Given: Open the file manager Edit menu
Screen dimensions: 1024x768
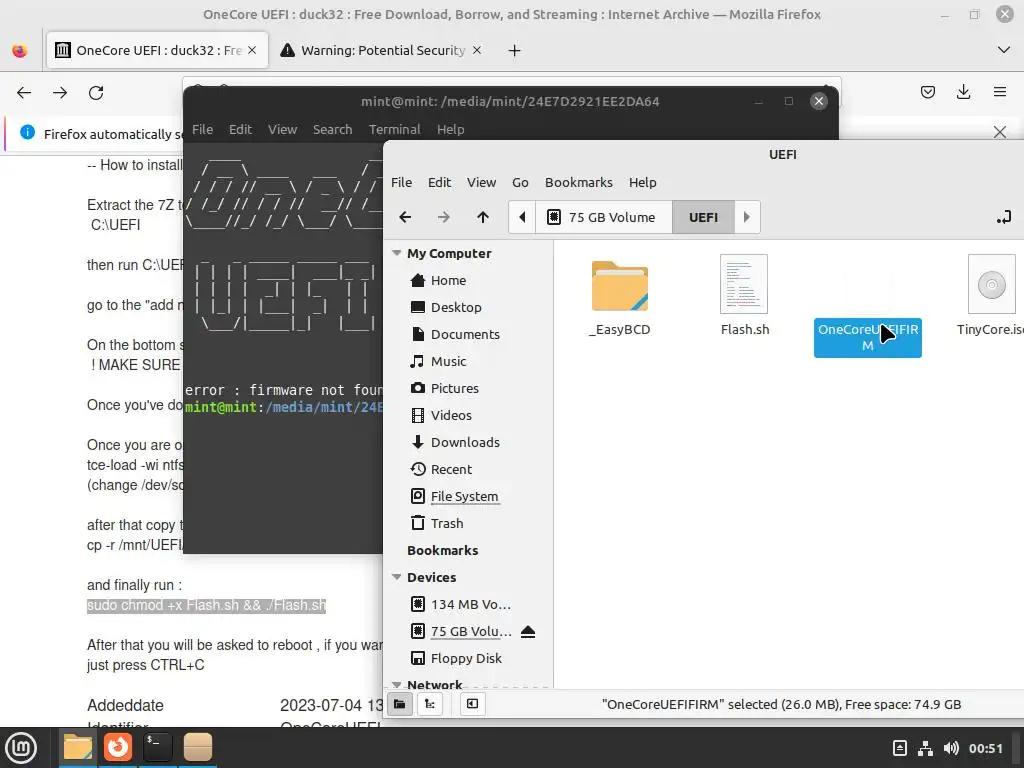Looking at the screenshot, I should pyautogui.click(x=439, y=182).
